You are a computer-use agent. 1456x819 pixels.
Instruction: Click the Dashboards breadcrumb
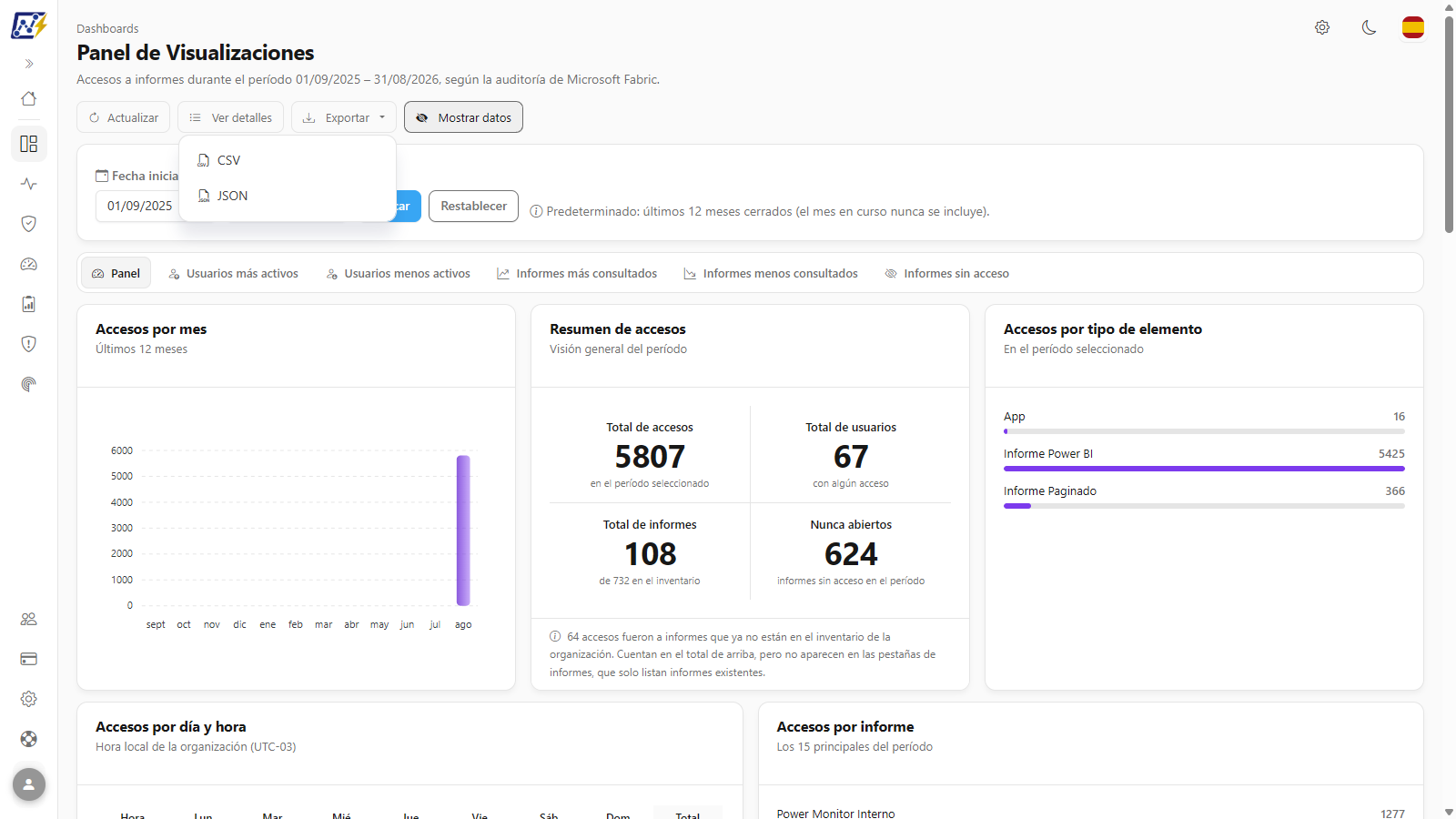[x=107, y=28]
